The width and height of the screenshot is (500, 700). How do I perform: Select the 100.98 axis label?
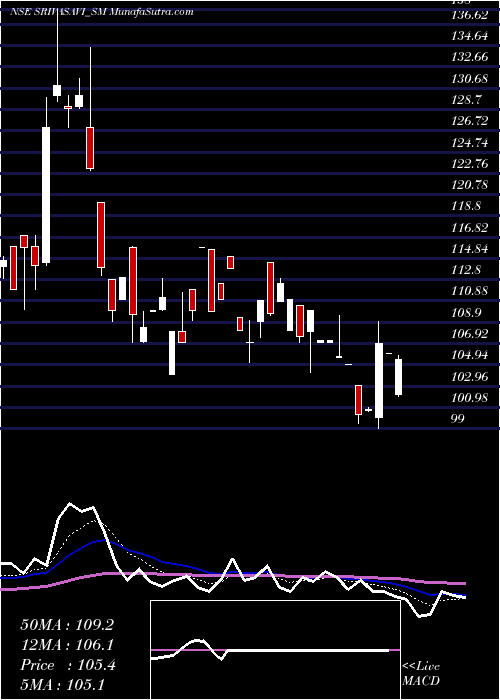coord(470,397)
